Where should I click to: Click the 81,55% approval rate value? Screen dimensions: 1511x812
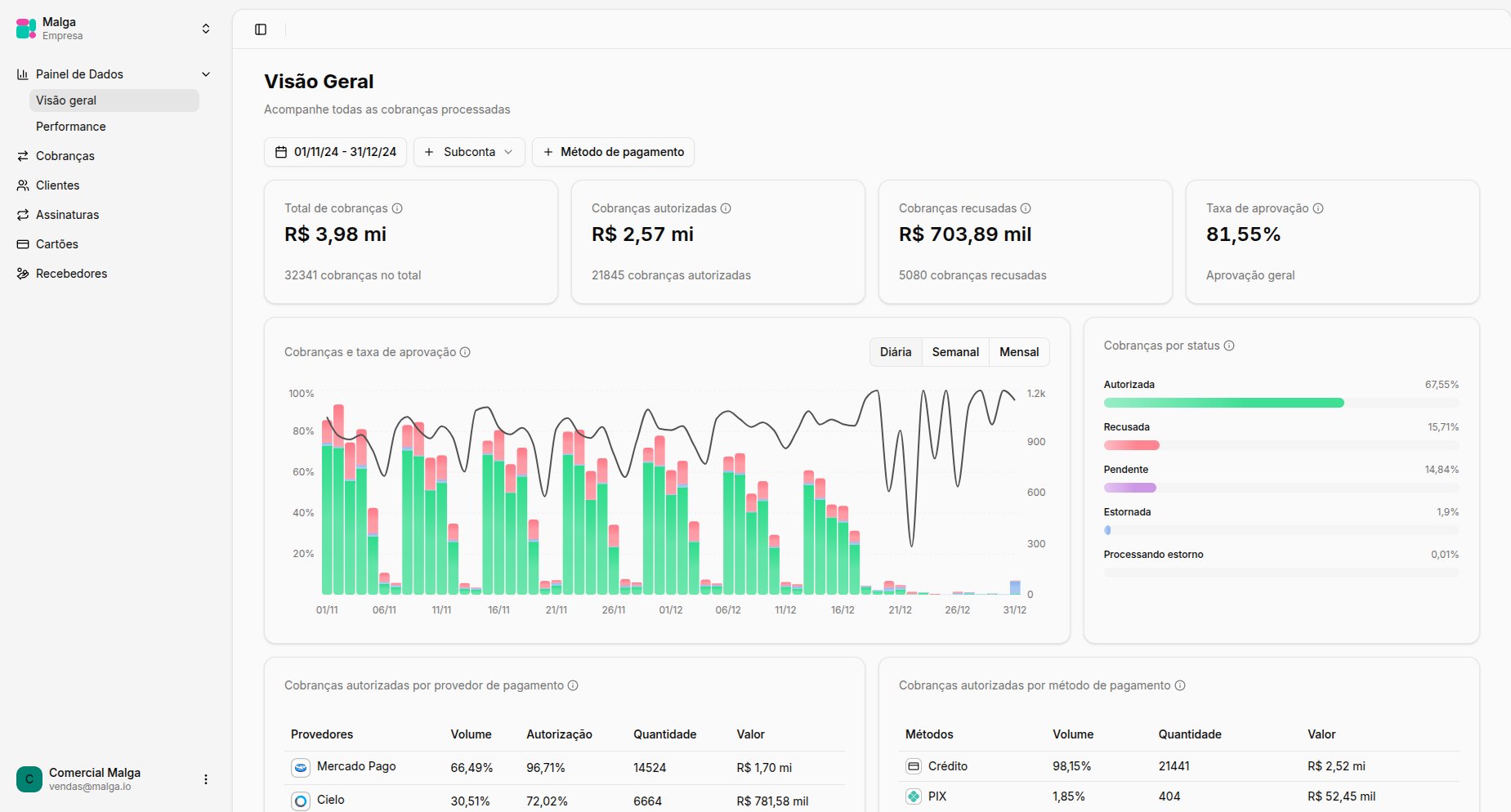tap(1243, 234)
